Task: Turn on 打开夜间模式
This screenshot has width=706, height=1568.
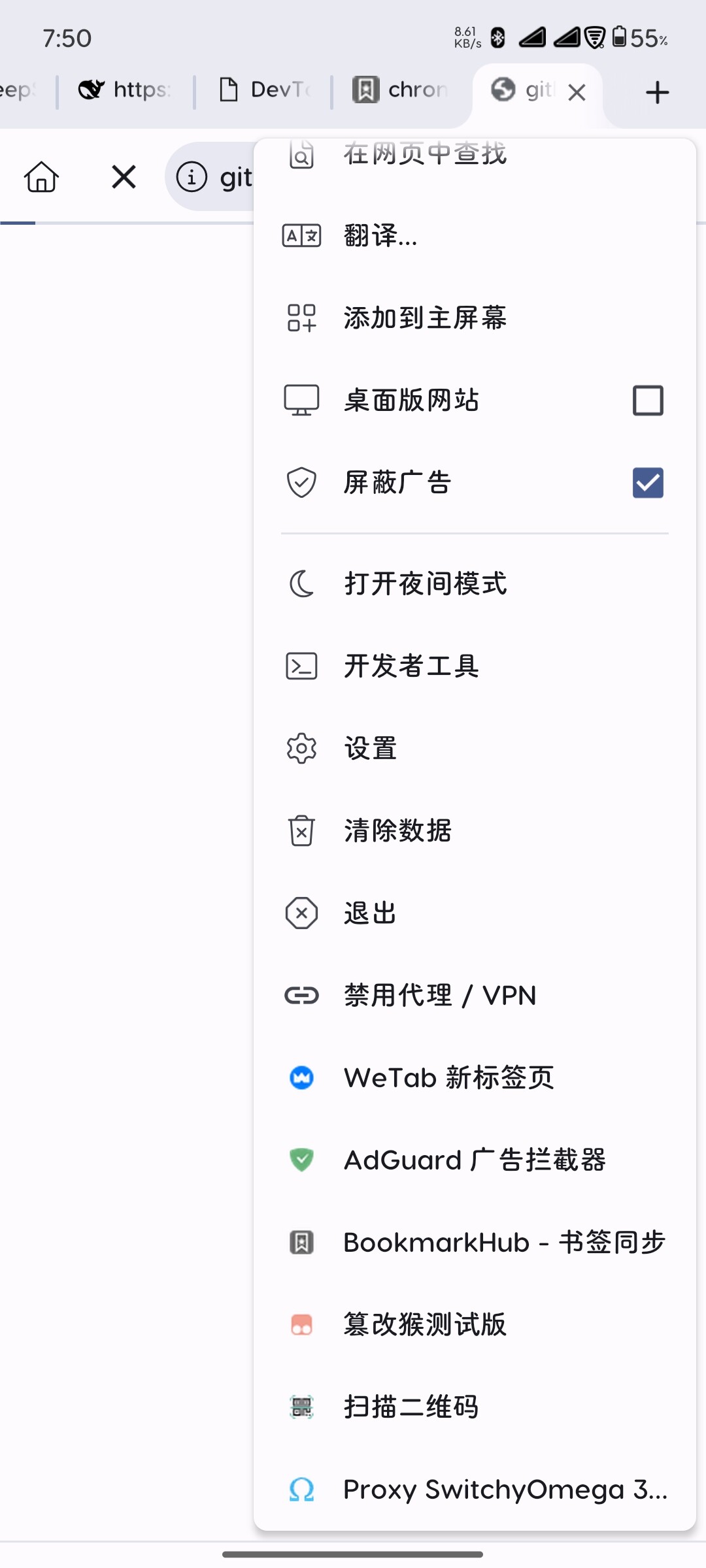Action: 475,583
